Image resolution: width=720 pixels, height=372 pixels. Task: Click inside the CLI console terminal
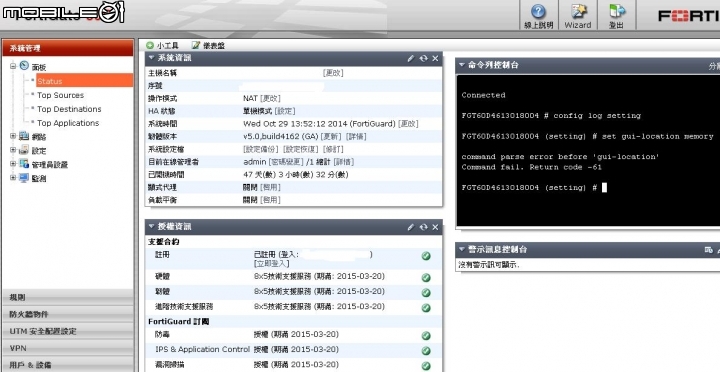coord(588,151)
